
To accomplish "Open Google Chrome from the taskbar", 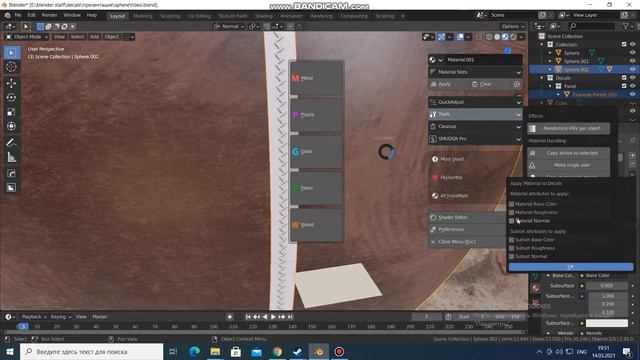I will (277, 351).
